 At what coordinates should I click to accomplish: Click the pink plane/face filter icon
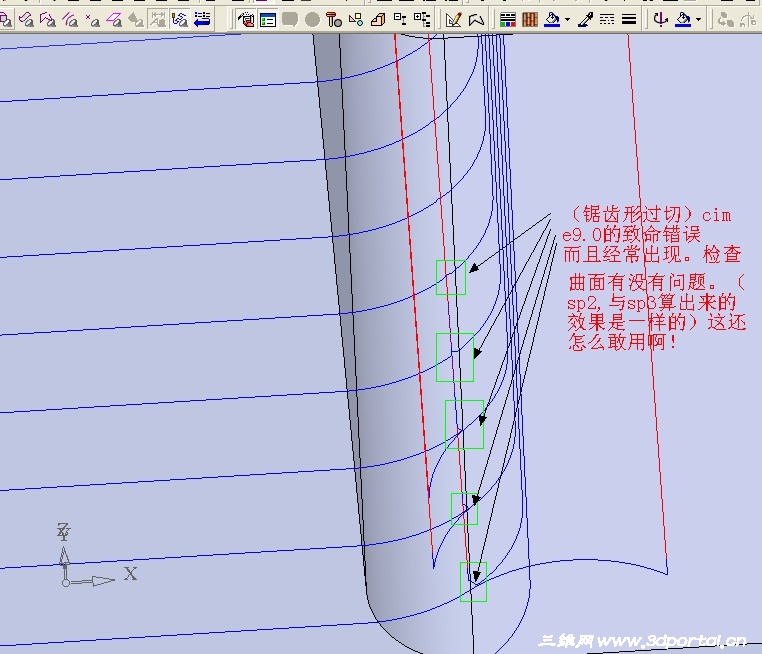[114, 19]
